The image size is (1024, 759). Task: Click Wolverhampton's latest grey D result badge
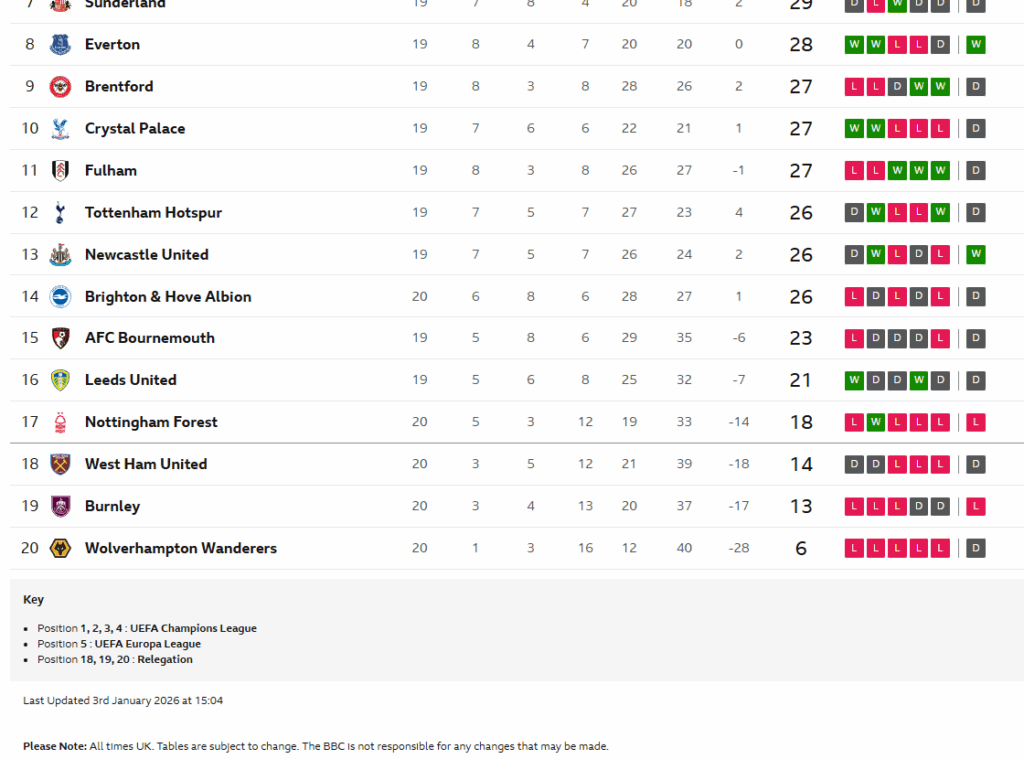[x=976, y=548]
